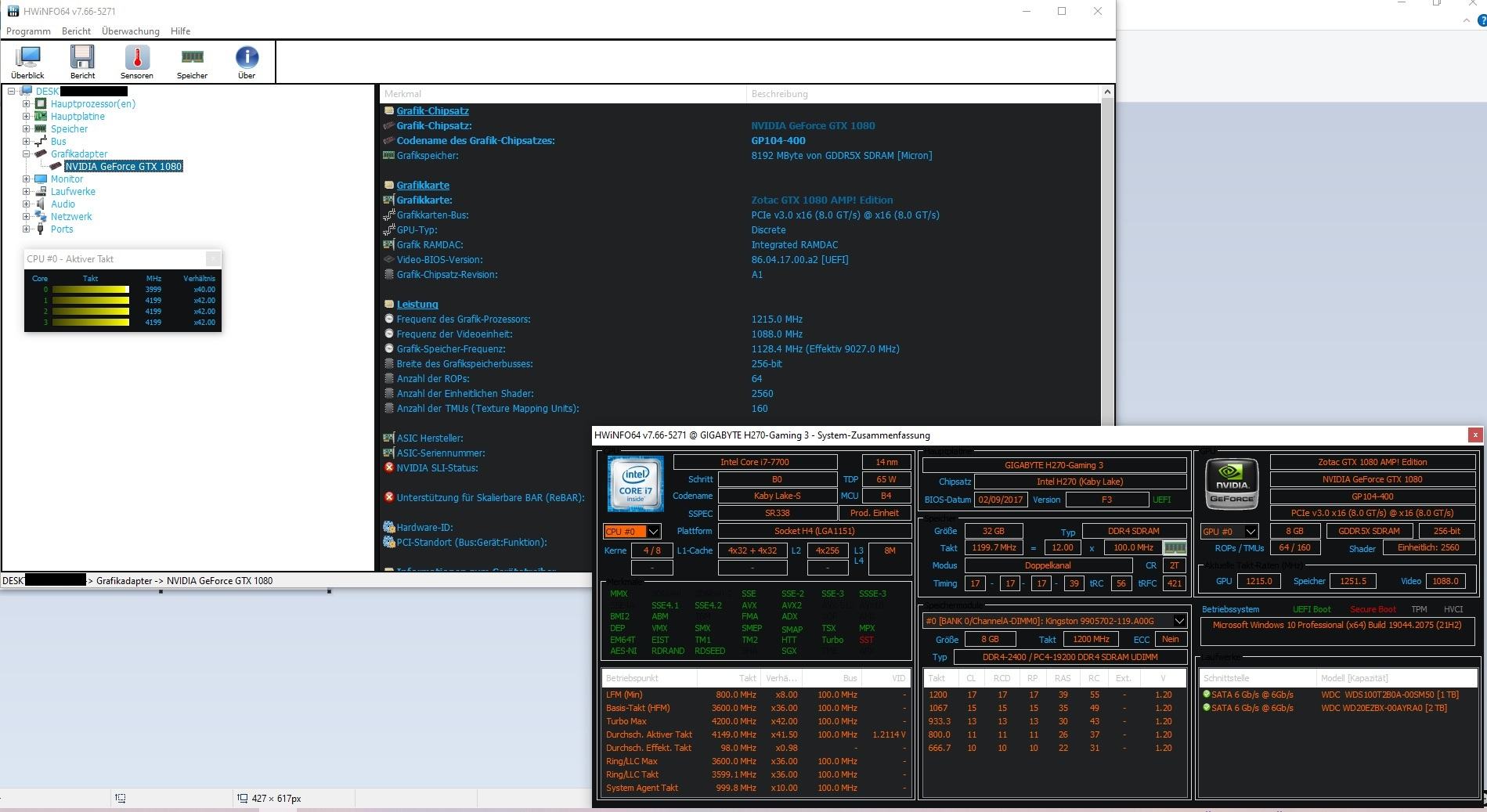Image resolution: width=1487 pixels, height=812 pixels.
Task: Click the Grafikkarte section heading link
Action: (x=423, y=186)
